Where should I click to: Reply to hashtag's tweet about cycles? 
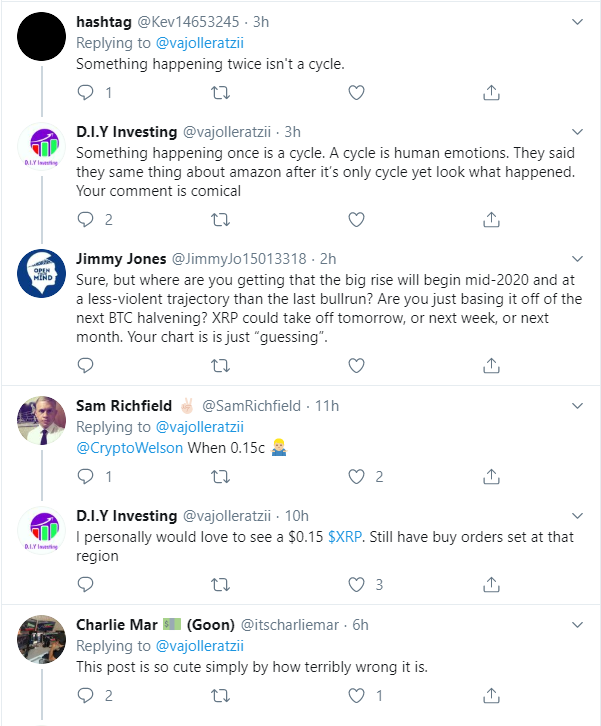tap(86, 92)
